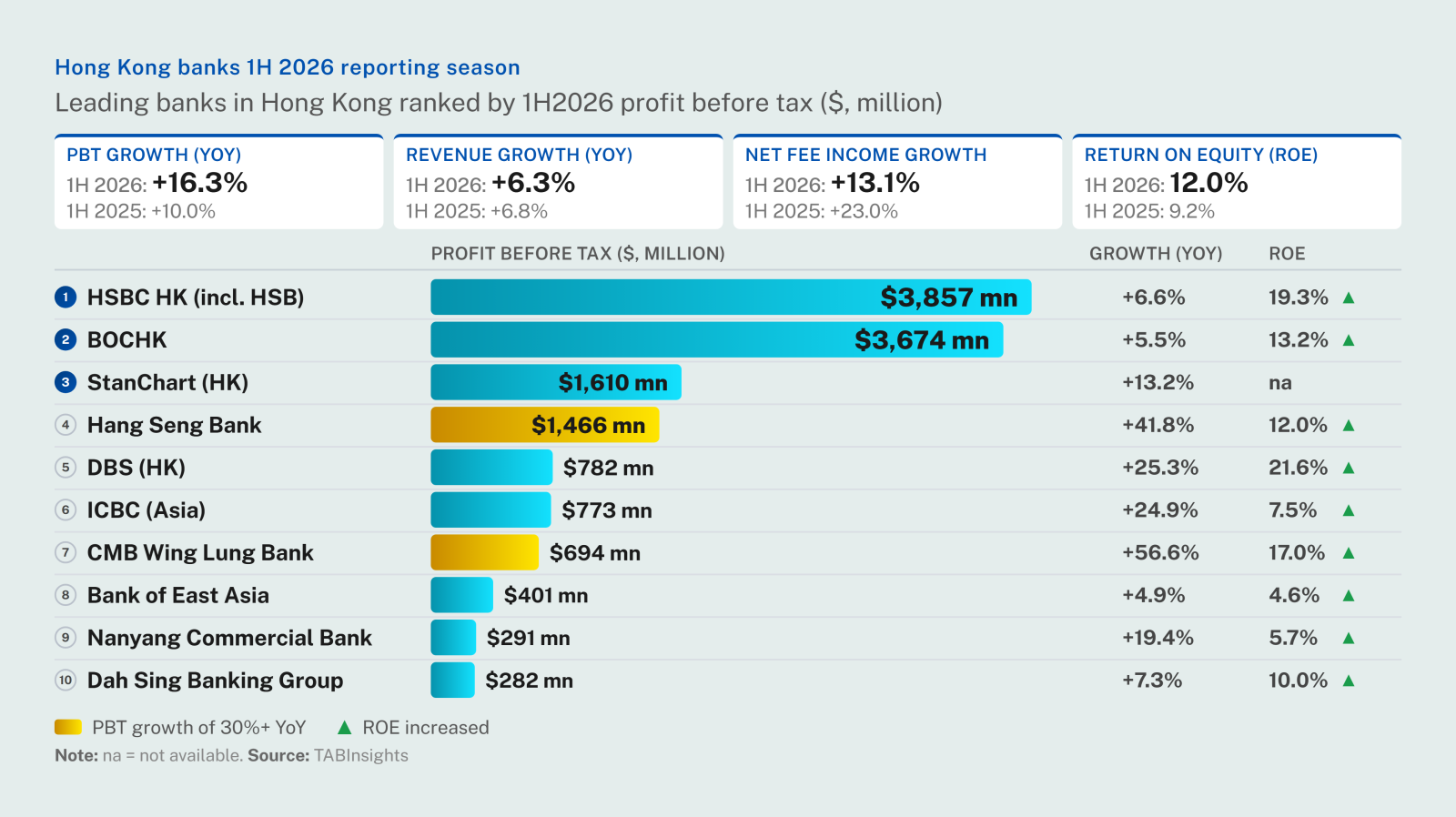The height and width of the screenshot is (817, 1456).
Task: Click the gold CMB Wing Lung Bank bar
Action: [485, 552]
